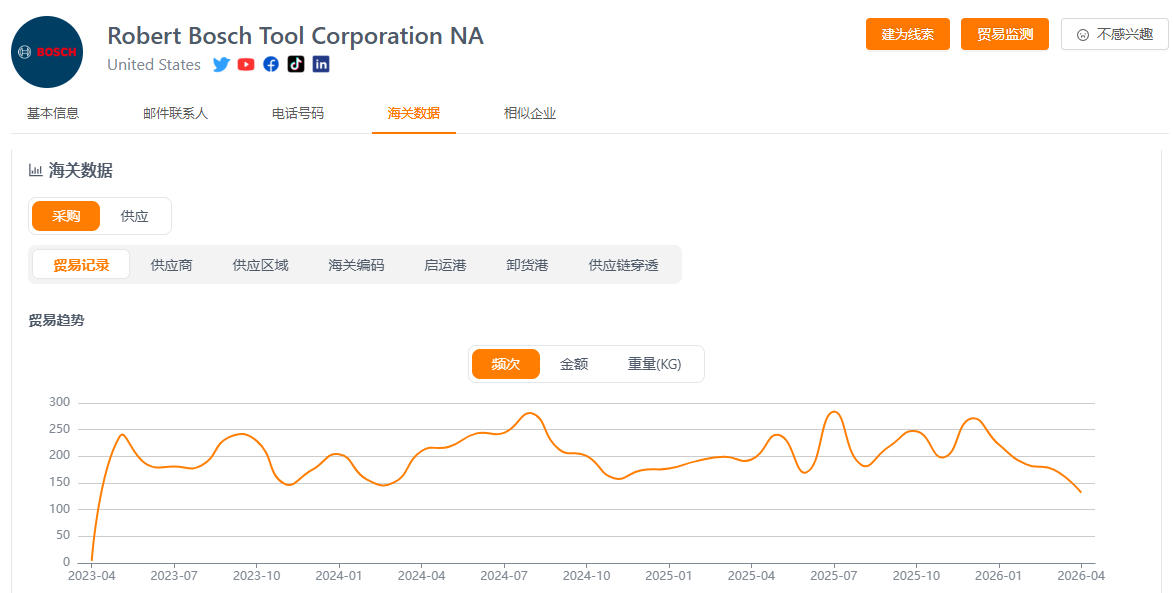
Task: Switch to the 相似企业 tab
Action: [530, 114]
